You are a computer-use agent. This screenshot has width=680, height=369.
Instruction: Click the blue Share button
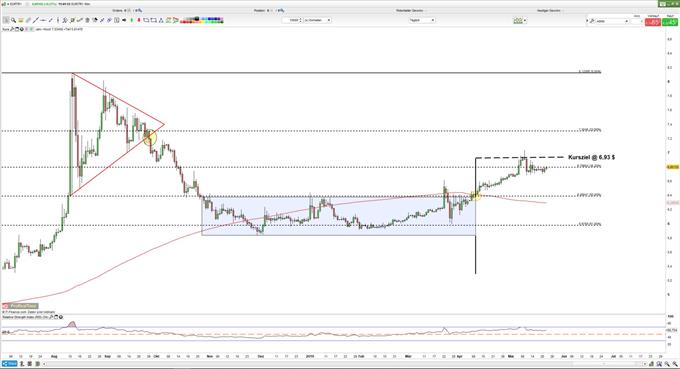coord(10,363)
